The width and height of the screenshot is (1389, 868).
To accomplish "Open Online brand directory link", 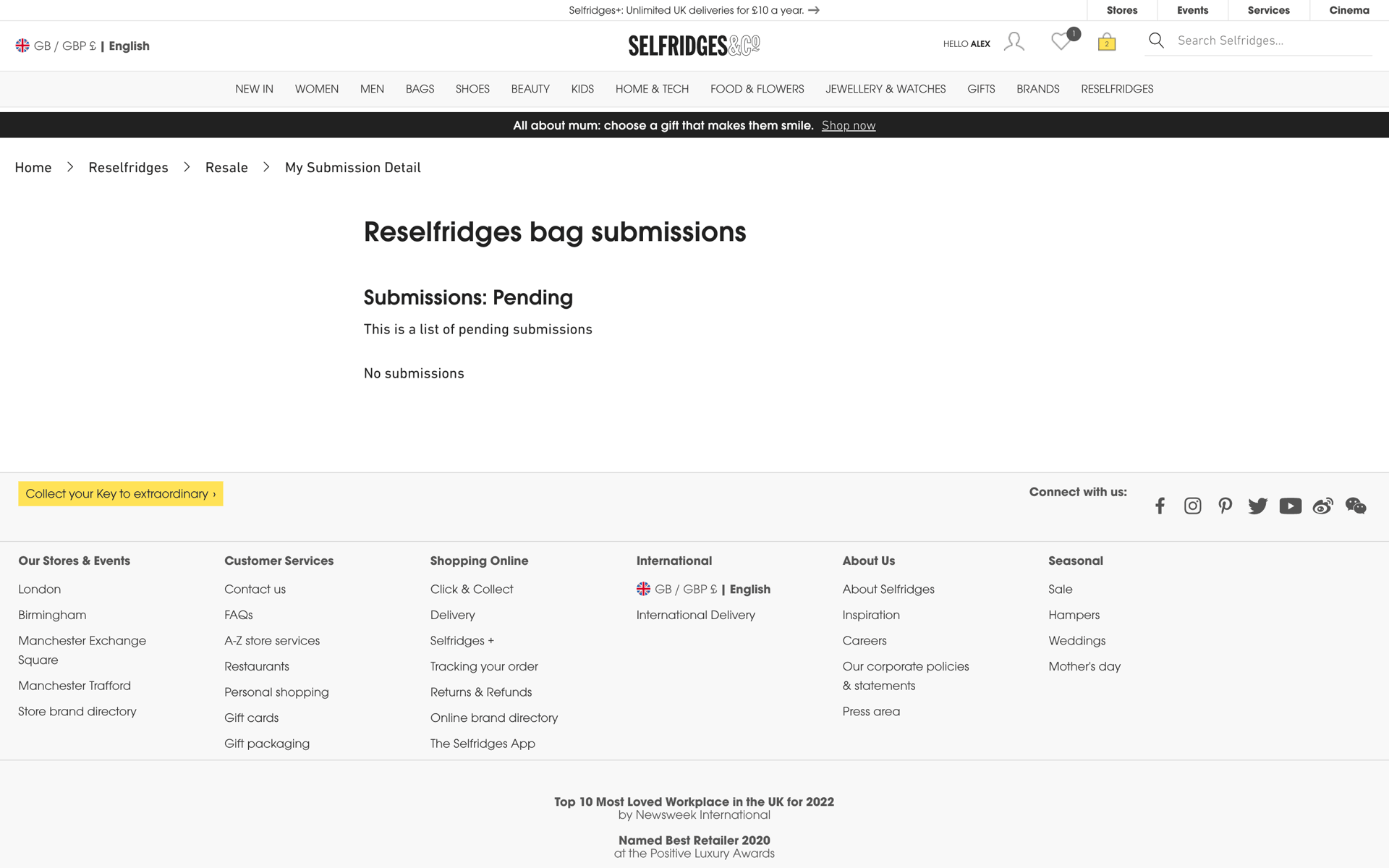I will point(494,718).
